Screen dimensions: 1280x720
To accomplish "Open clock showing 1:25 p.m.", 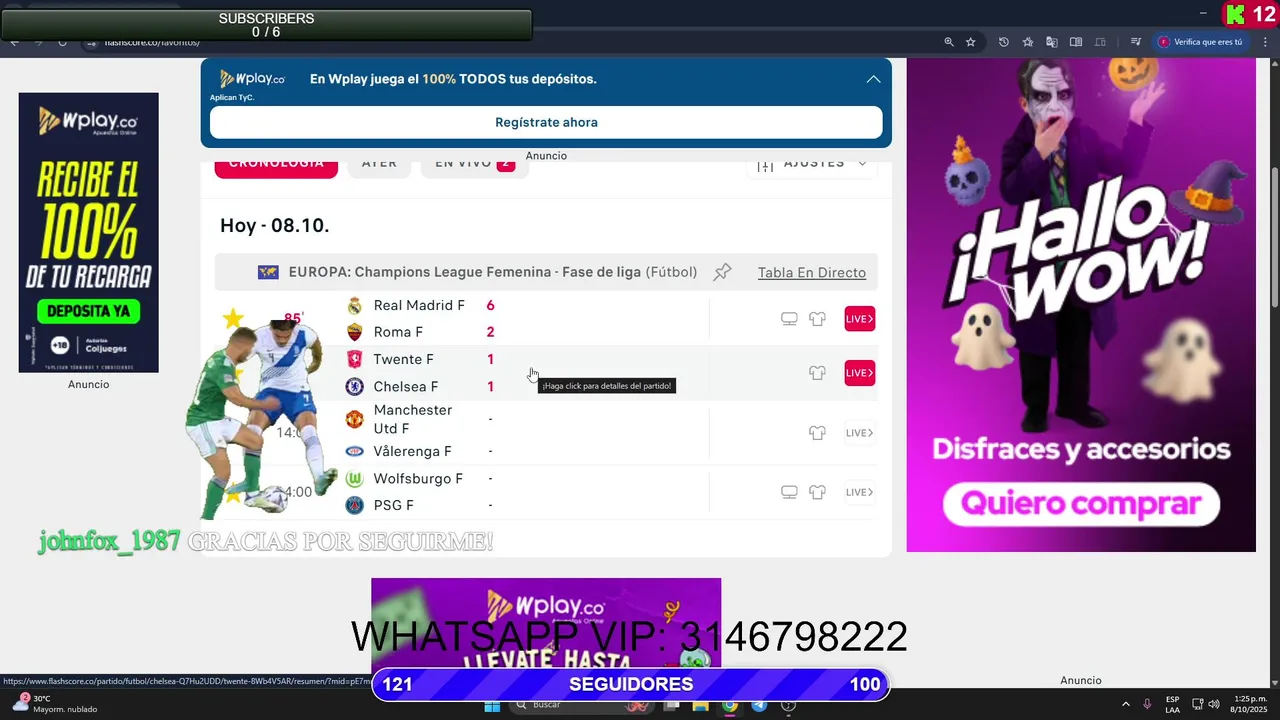I will point(1249,704).
